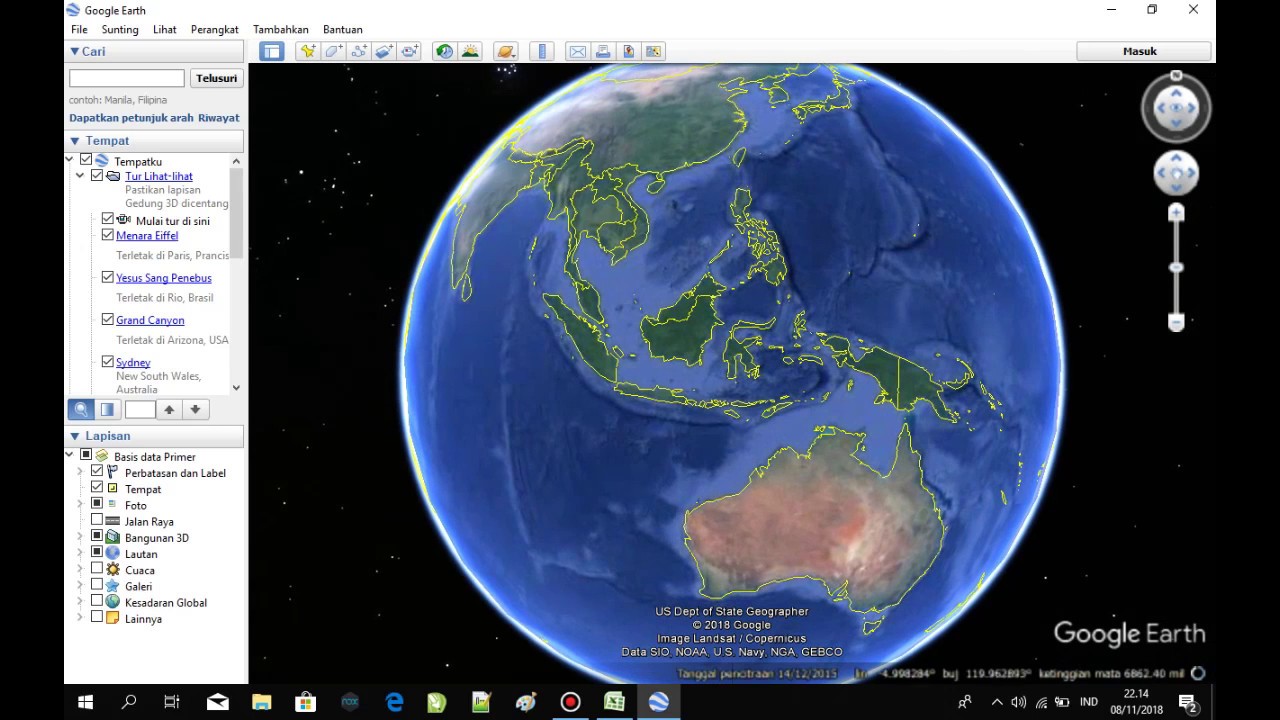
Task: Open the Sunting menu
Action: pyautogui.click(x=120, y=30)
